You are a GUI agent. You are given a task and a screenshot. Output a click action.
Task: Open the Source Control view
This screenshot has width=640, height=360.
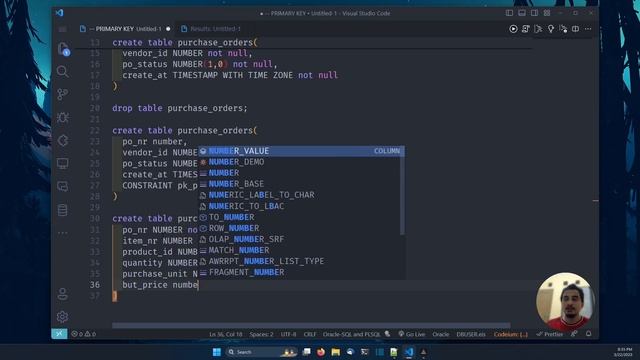click(62, 95)
